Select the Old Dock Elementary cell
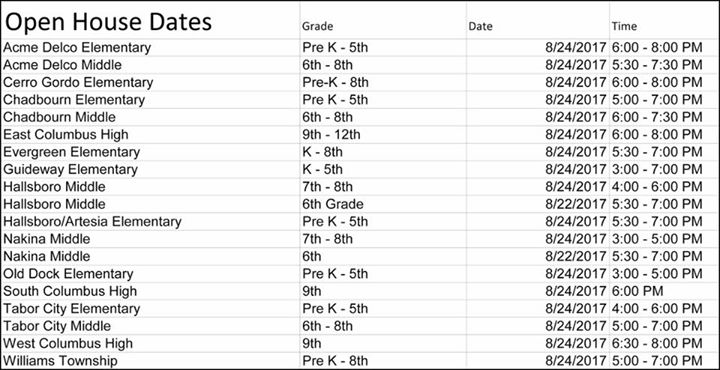The image size is (720, 370). coord(151,274)
